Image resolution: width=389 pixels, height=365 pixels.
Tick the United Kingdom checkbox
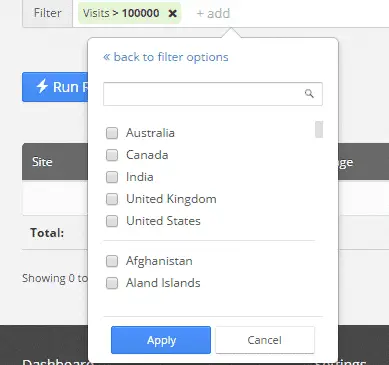(112, 199)
